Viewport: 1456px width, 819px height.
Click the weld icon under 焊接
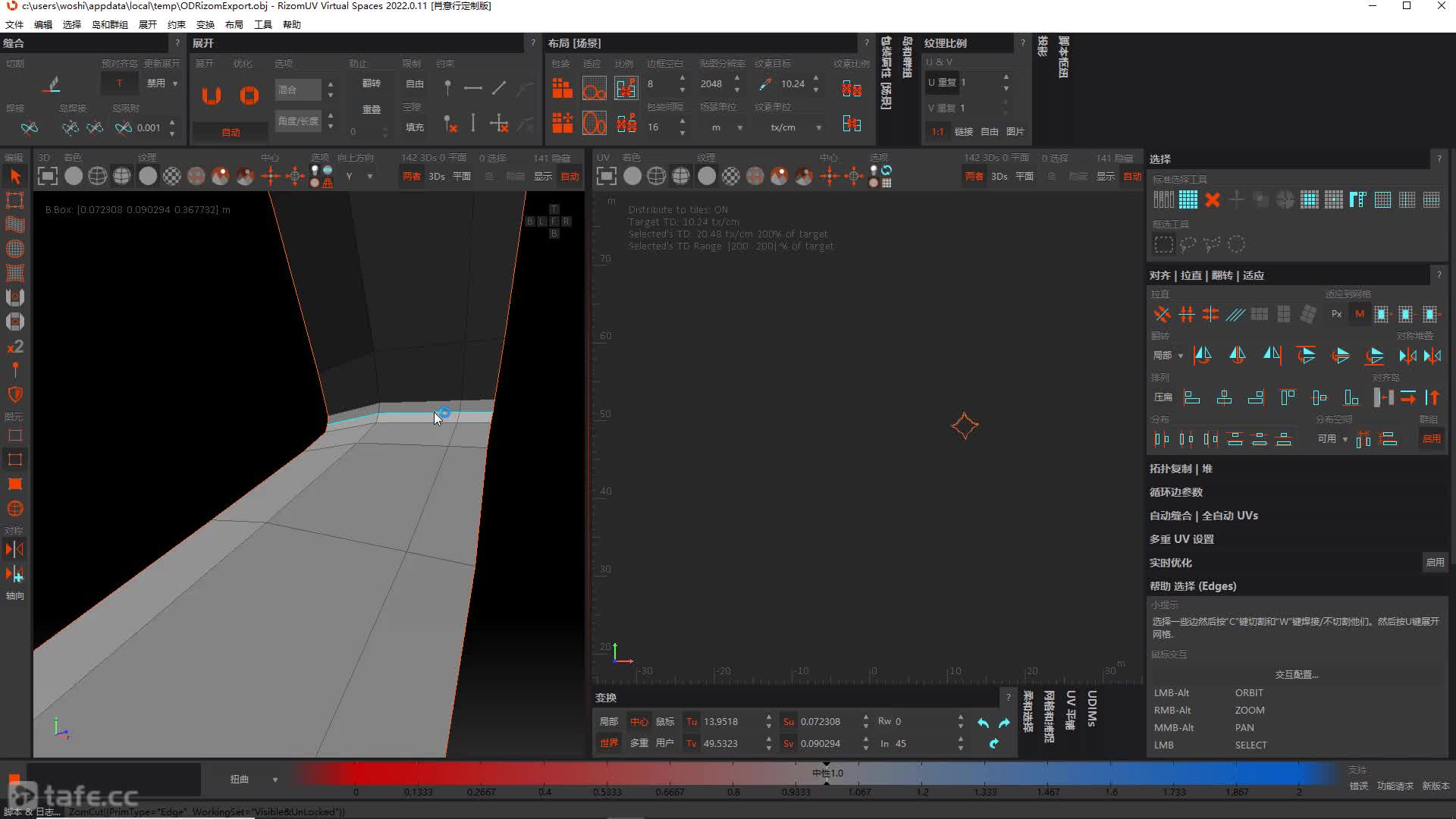pyautogui.click(x=29, y=127)
